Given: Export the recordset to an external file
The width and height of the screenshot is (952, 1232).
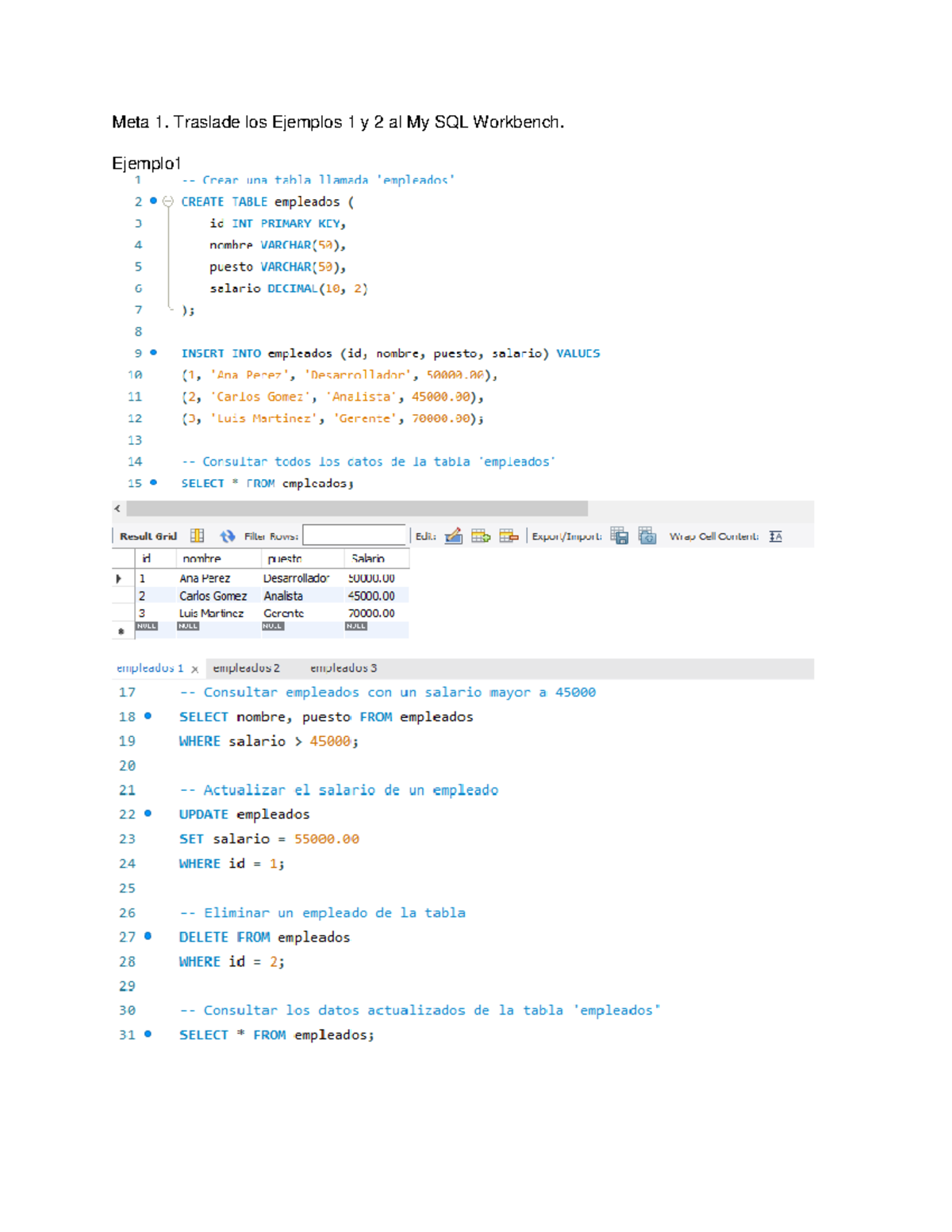Looking at the screenshot, I should point(620,535).
